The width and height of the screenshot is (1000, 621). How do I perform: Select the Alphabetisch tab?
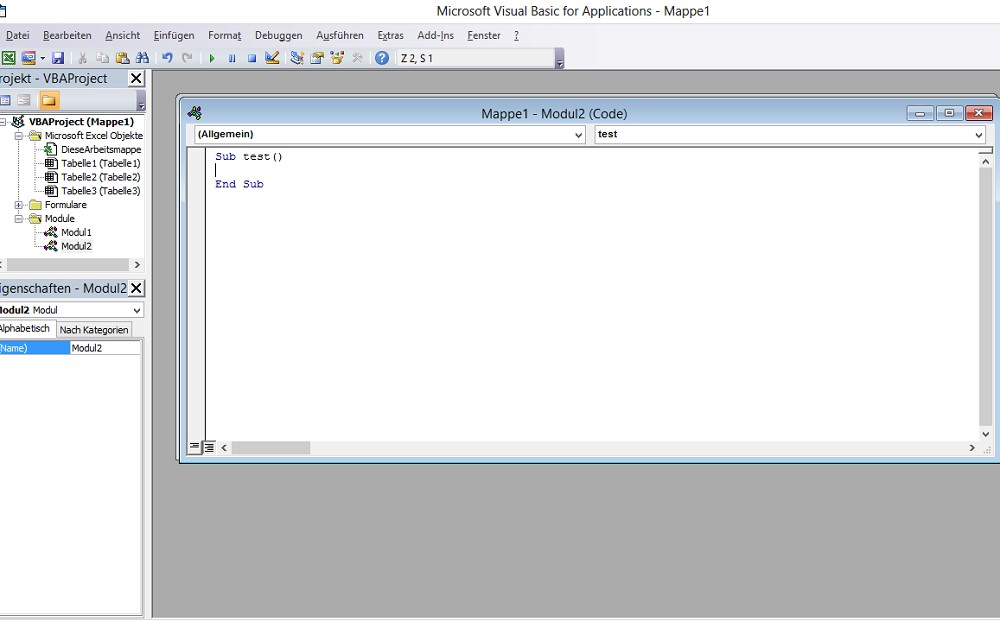[x=26, y=329]
